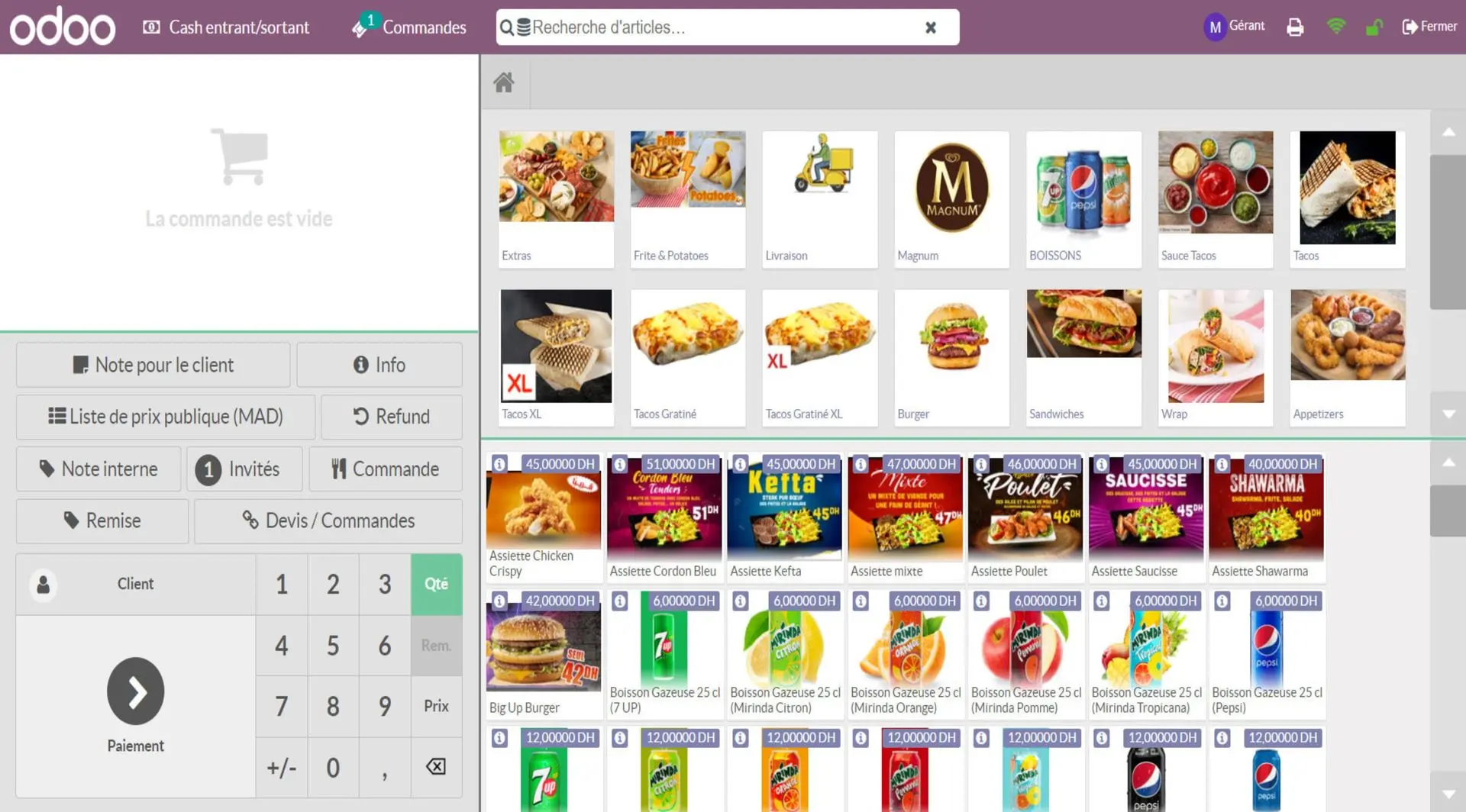Toggle the Prix price mode
Image resolution: width=1466 pixels, height=812 pixels.
[x=436, y=706]
